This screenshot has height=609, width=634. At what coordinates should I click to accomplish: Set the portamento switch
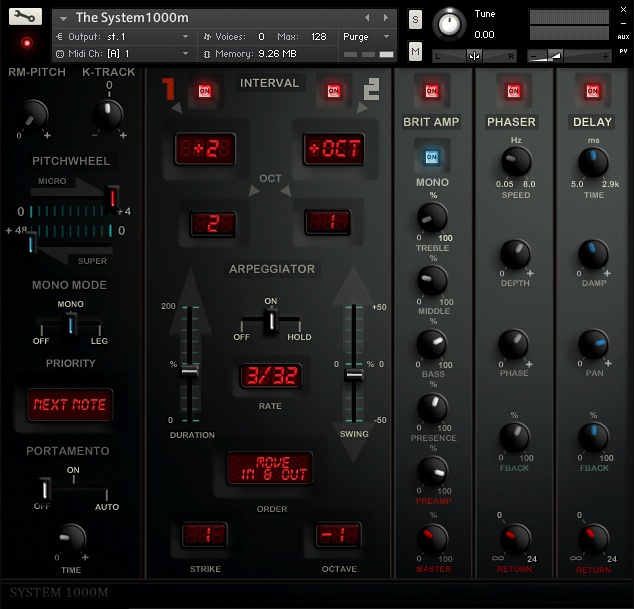click(44, 488)
